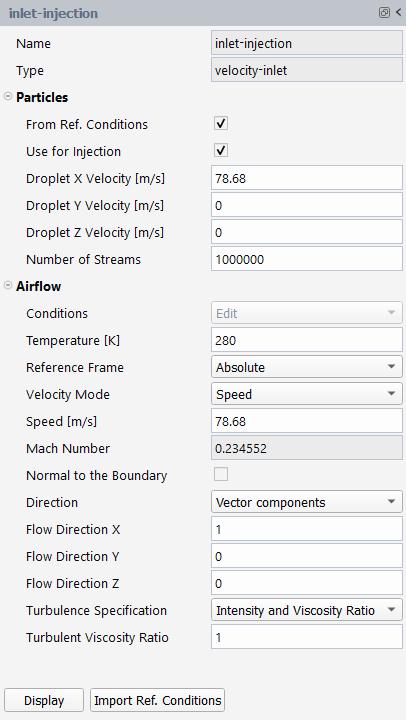Edit the Flow Direction X field
The height and width of the screenshot is (720, 406).
[x=307, y=529]
